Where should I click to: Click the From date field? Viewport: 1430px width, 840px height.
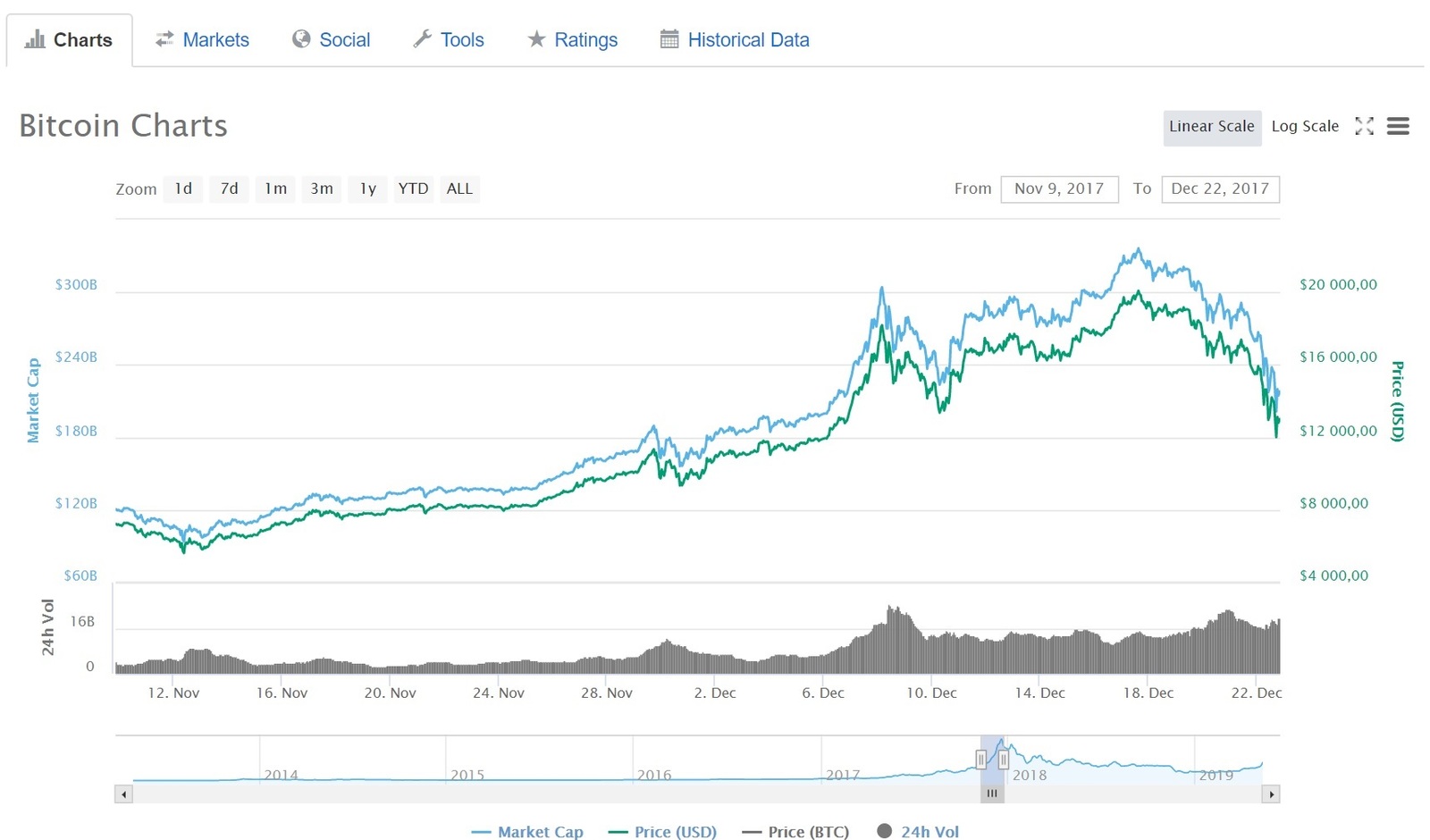click(x=1059, y=189)
